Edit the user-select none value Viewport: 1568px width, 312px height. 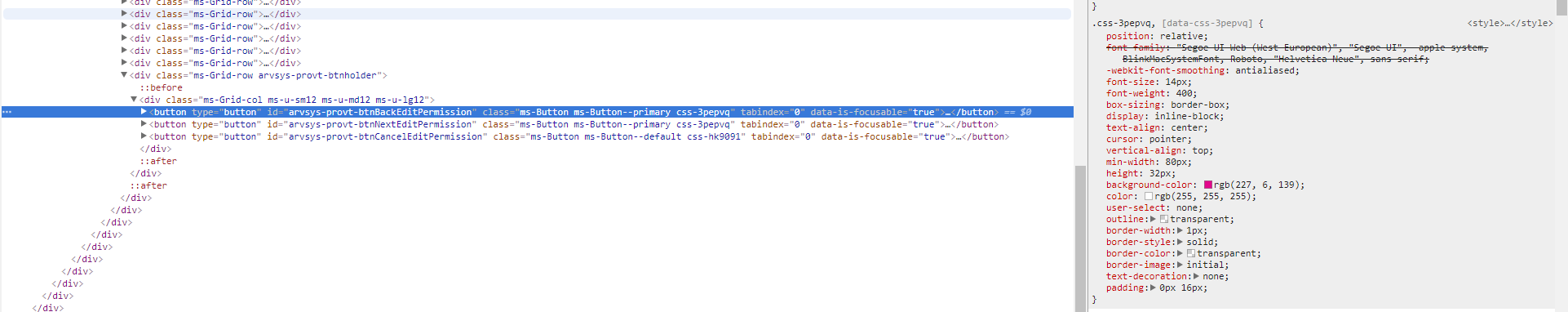tap(1186, 207)
